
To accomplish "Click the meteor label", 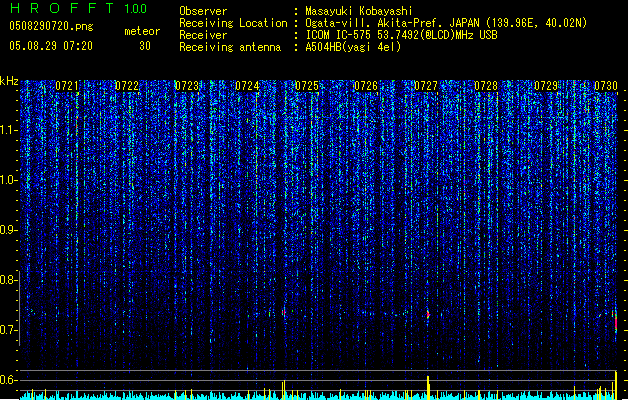I will coord(142,31).
